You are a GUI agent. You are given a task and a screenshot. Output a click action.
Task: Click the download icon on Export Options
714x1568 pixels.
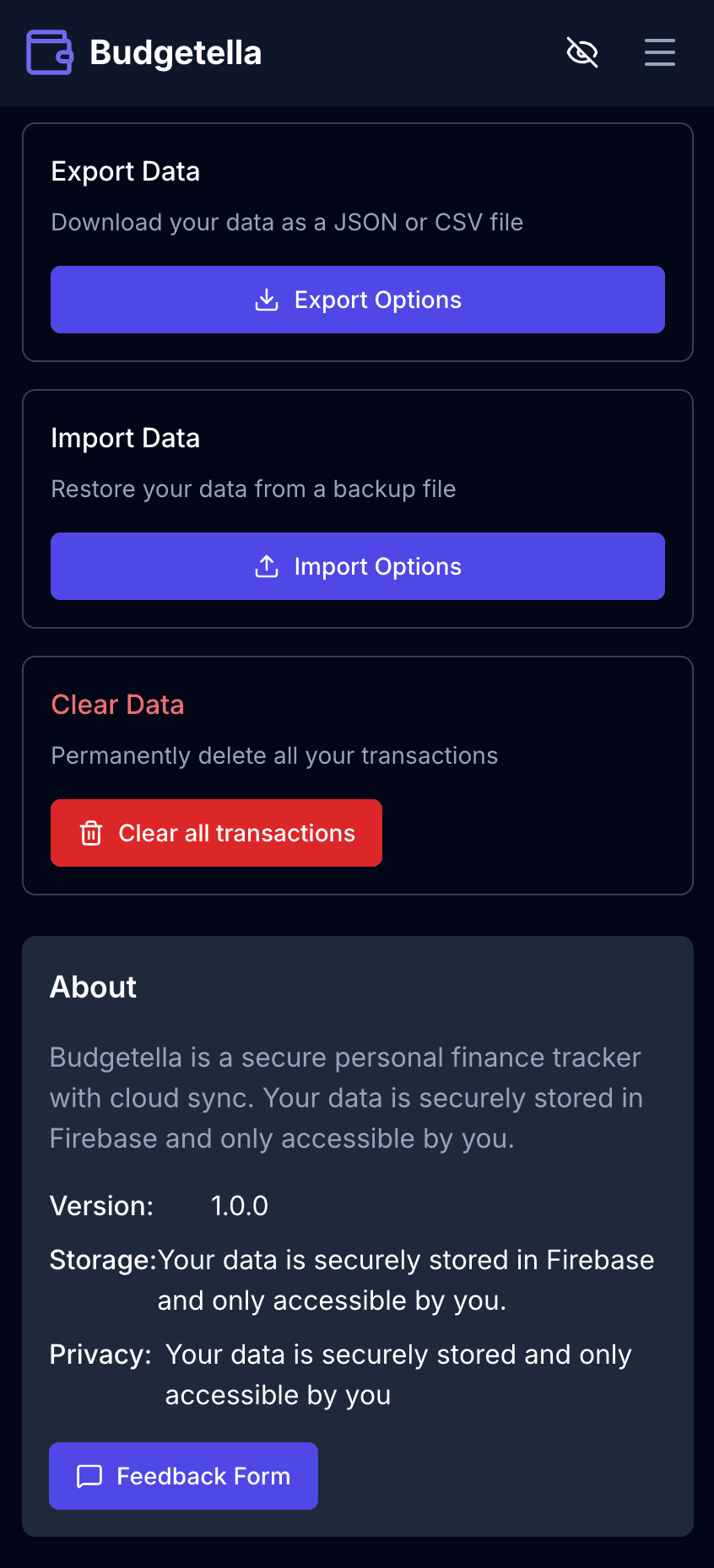point(266,300)
